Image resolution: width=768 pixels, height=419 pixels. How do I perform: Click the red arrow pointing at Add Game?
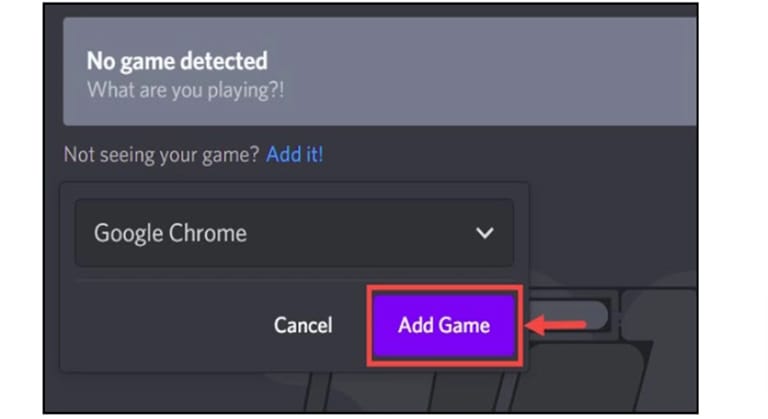(555, 325)
